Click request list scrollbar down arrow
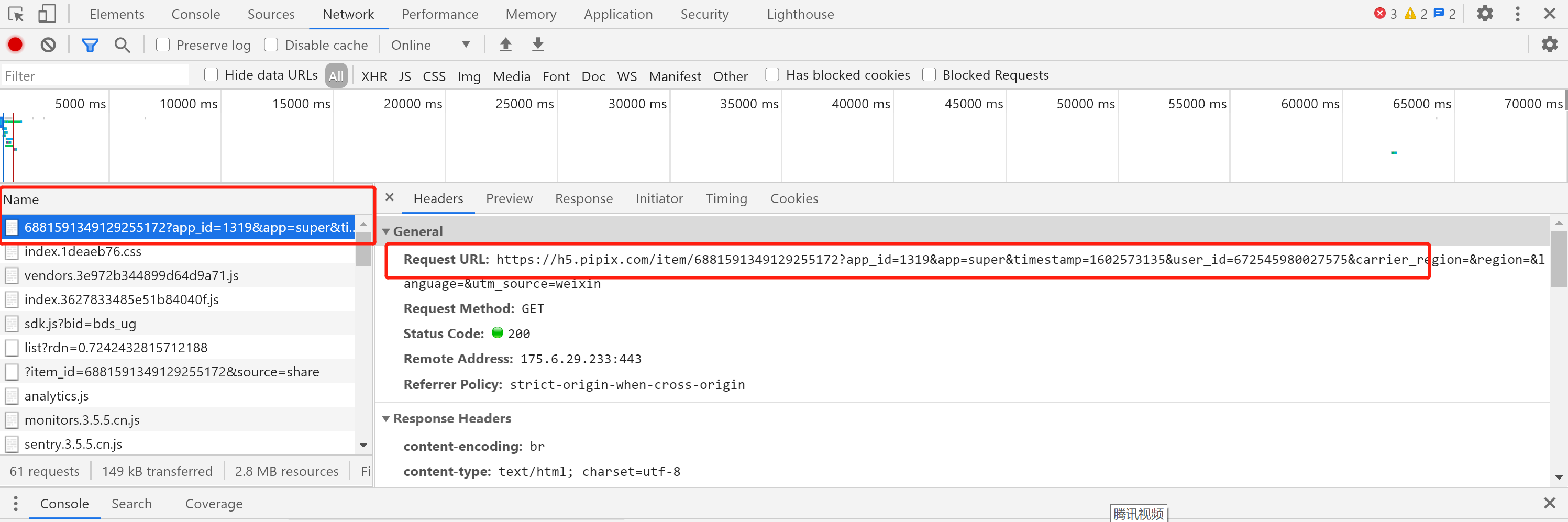1568x522 pixels. click(x=363, y=446)
